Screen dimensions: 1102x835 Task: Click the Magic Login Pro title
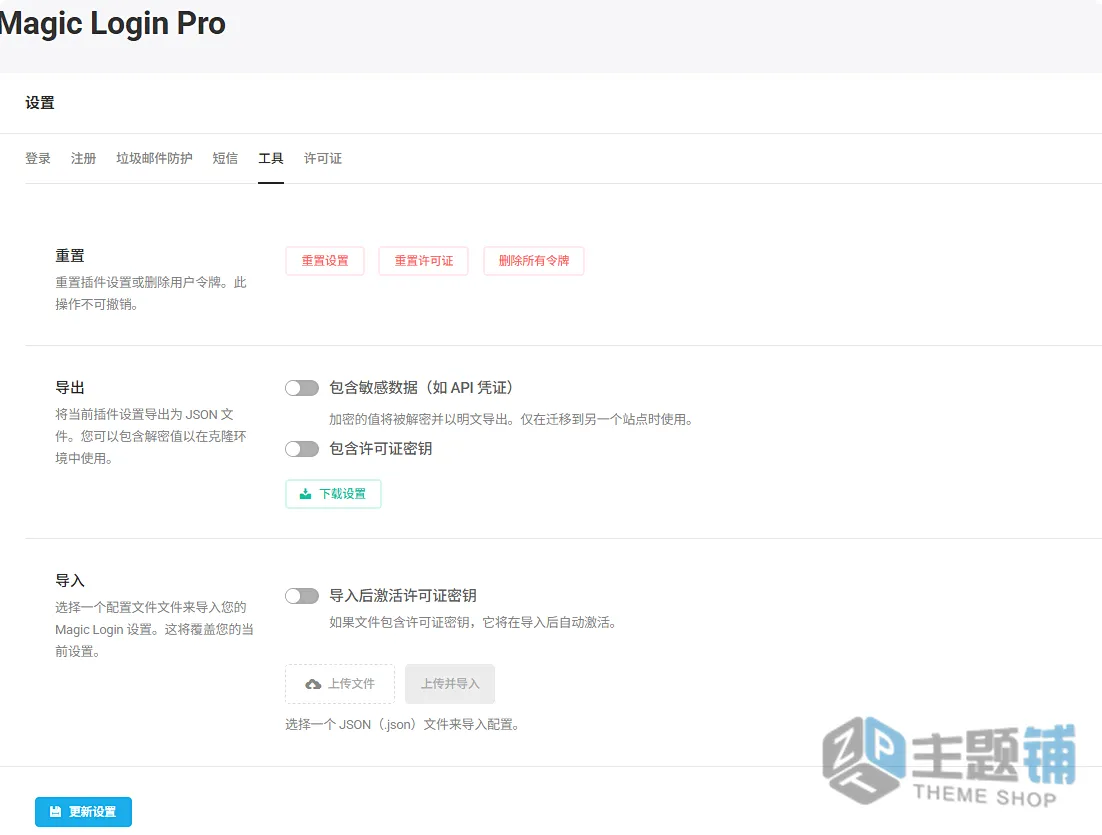pyautogui.click(x=112, y=24)
